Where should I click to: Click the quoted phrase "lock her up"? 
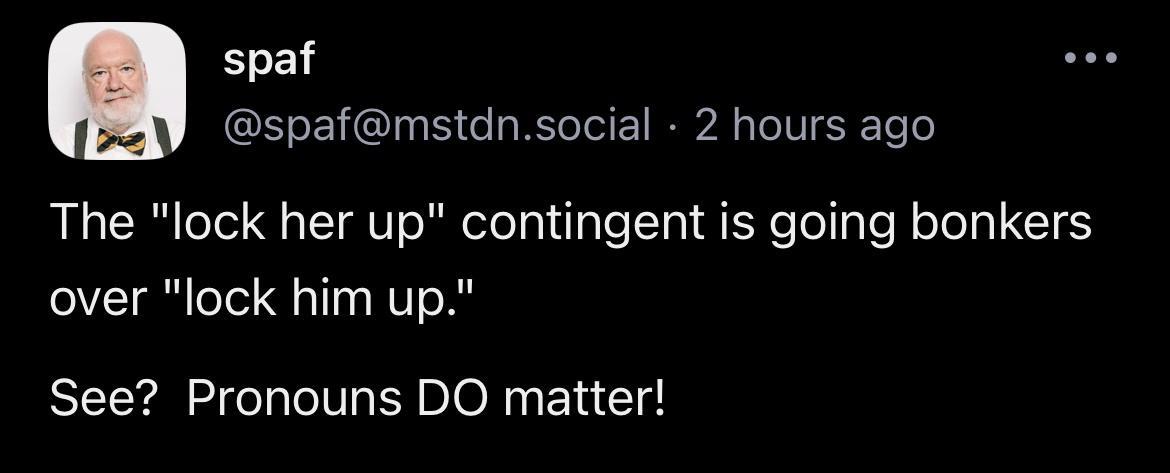click(x=289, y=224)
